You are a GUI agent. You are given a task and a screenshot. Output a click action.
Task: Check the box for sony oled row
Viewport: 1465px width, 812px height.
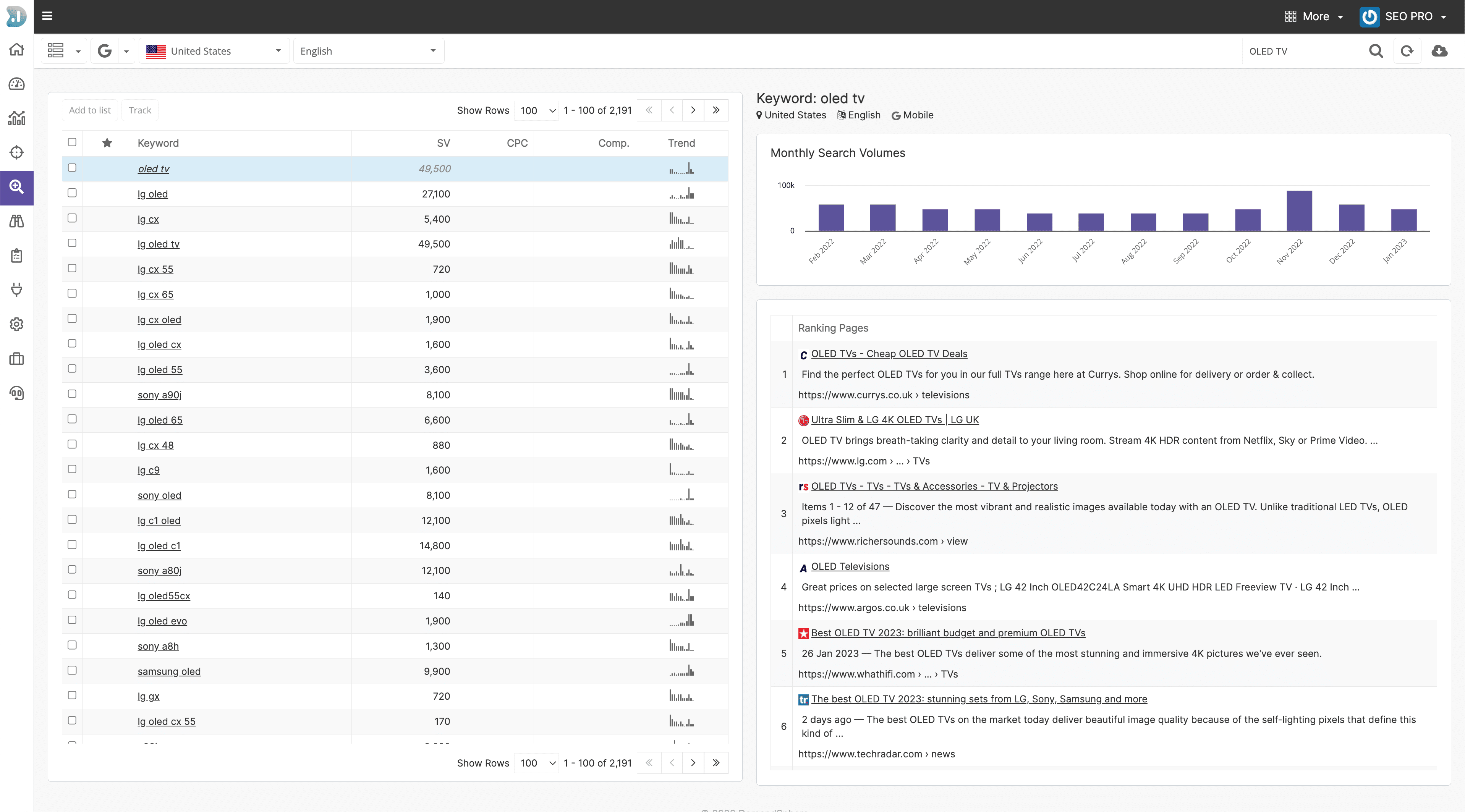(72, 494)
